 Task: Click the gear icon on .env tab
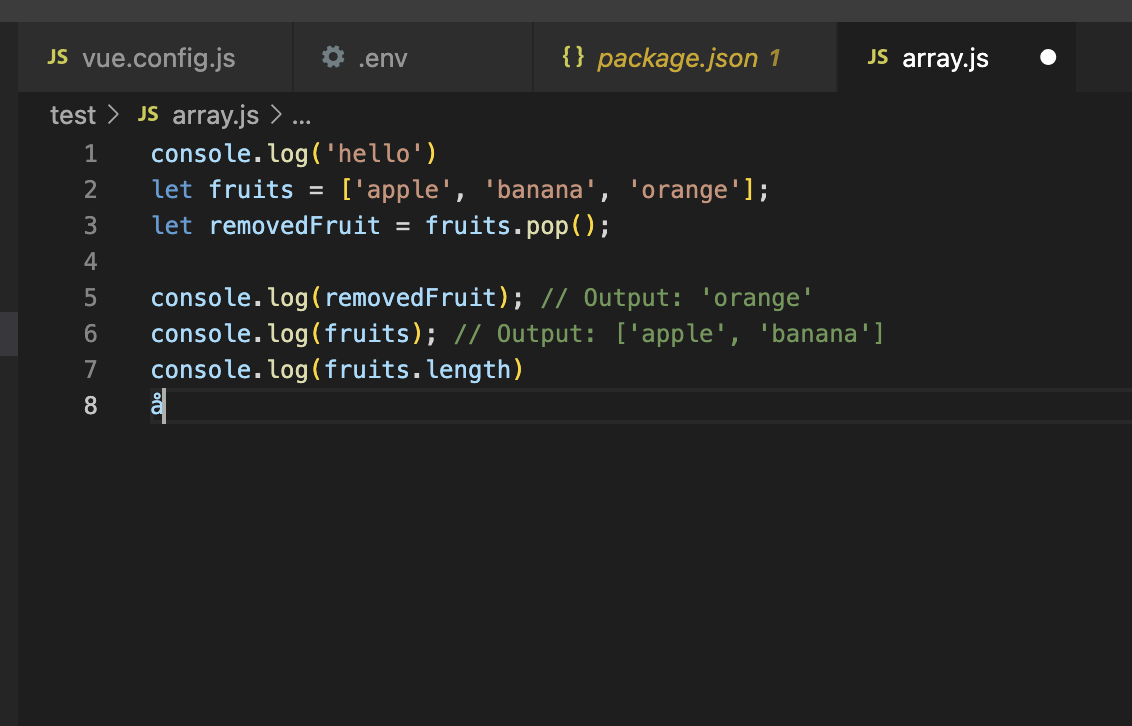point(333,57)
